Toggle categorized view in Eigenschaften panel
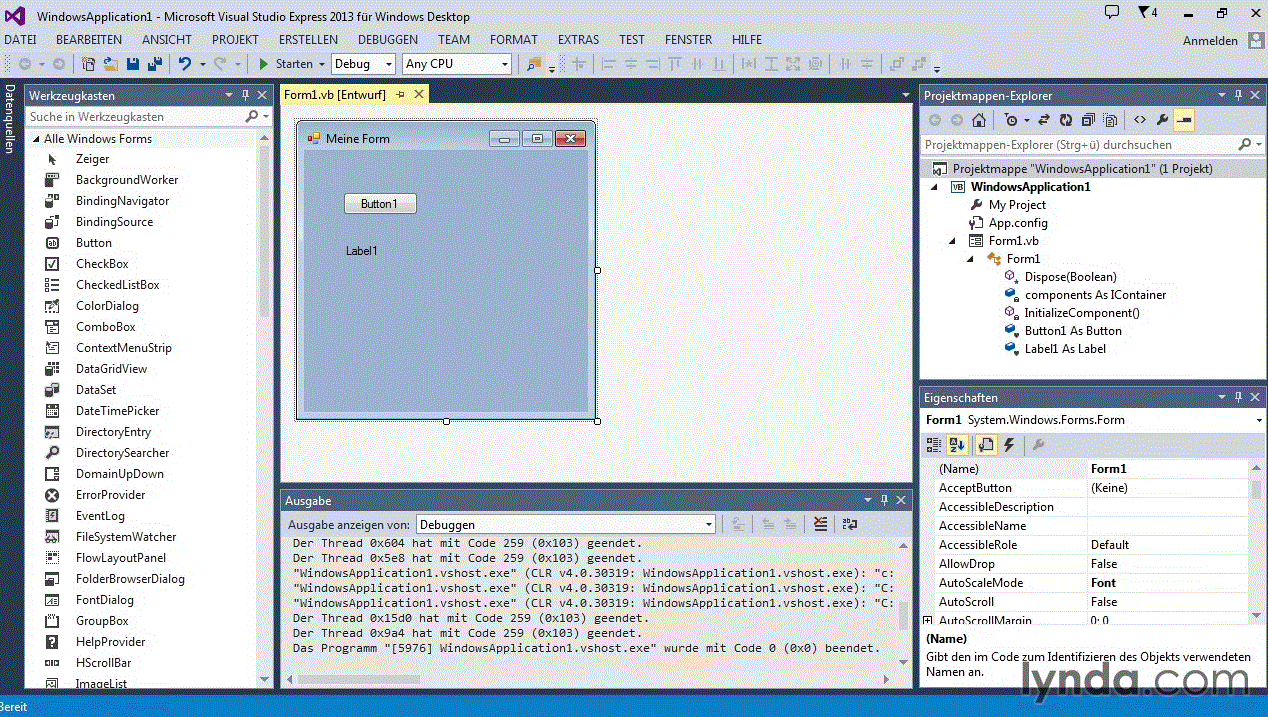The image size is (1268, 717). point(934,445)
